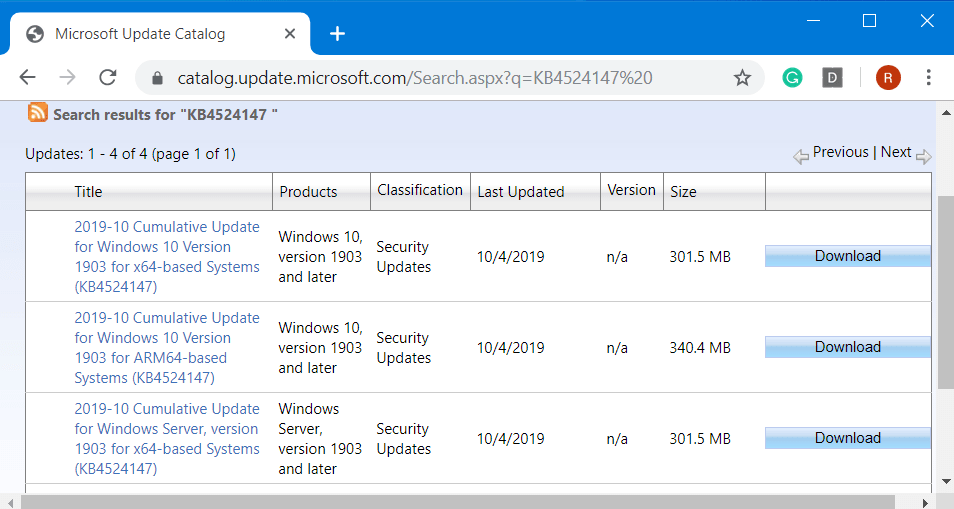Click the browser back arrow
954x509 pixels.
point(28,77)
